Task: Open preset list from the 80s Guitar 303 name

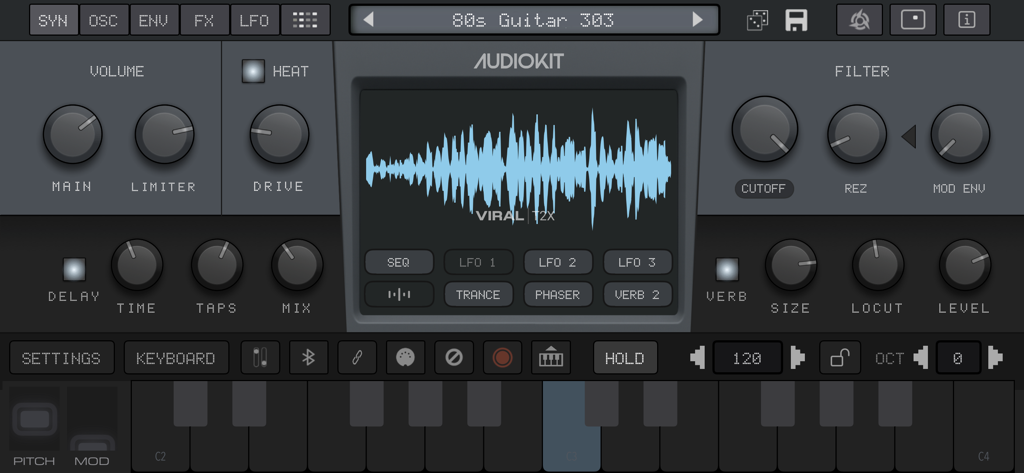Action: click(533, 20)
